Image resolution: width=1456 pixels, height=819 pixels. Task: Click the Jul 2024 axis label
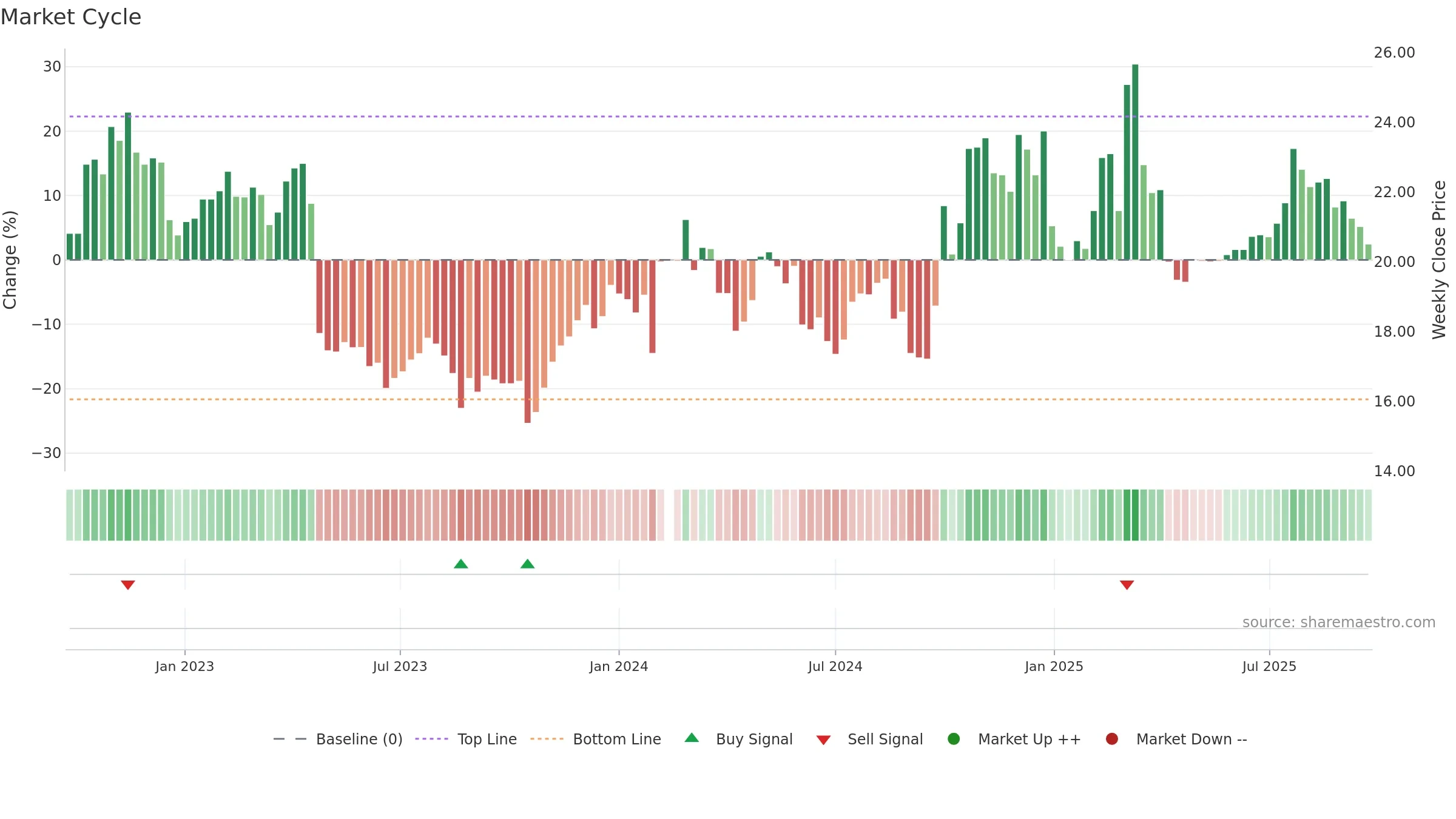pos(835,666)
